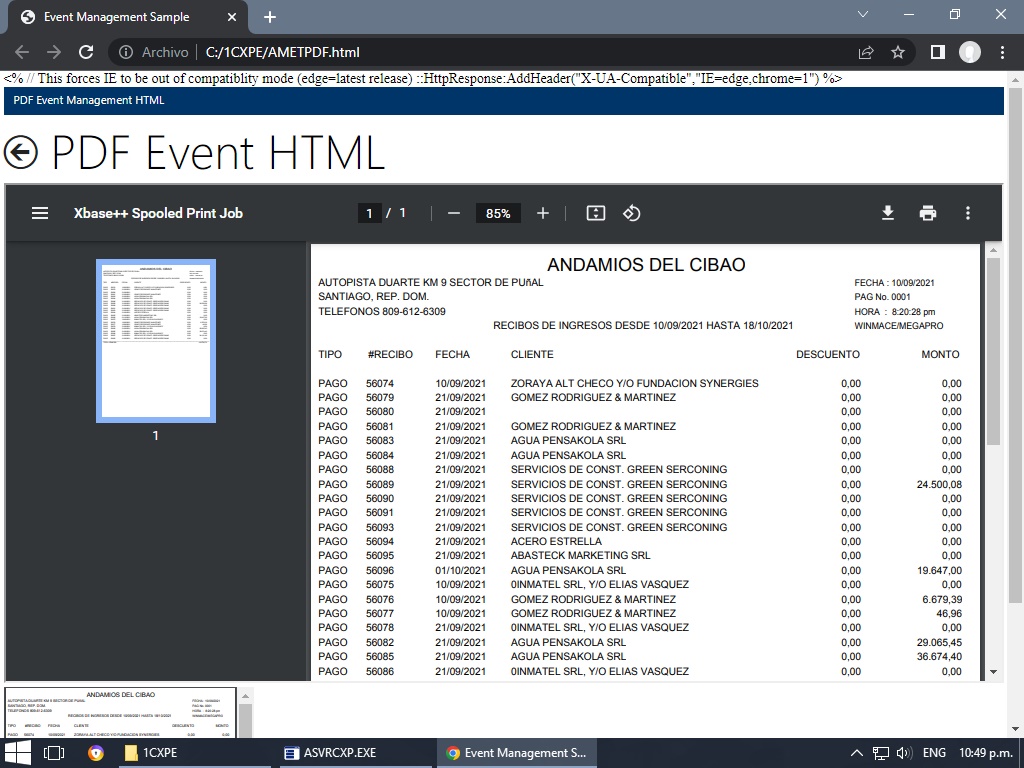Click the fit to page icon

click(596, 213)
